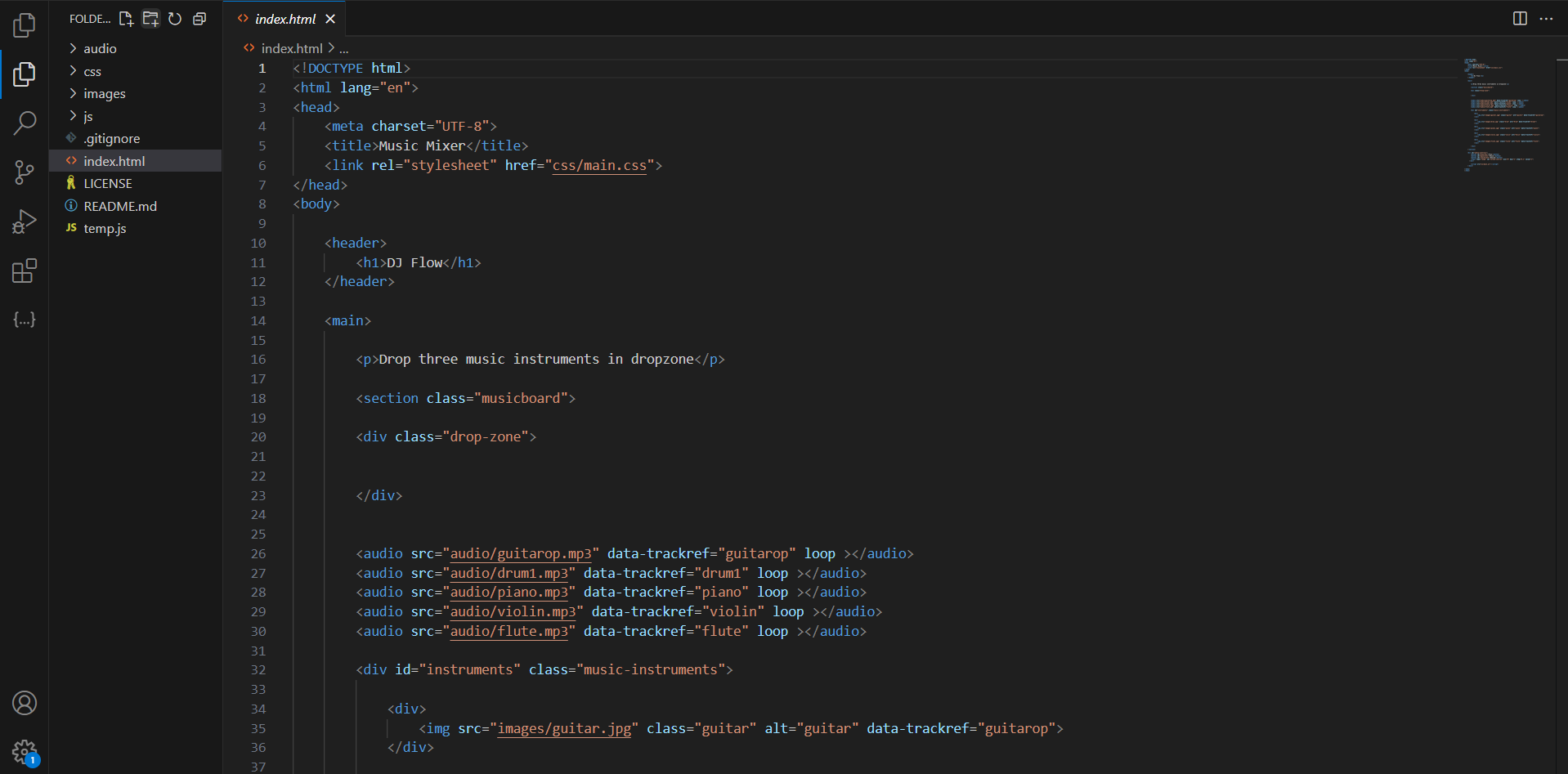Screen dimensions: 1568x774
Task: Click line number 1 in the gutter
Action: pos(262,68)
